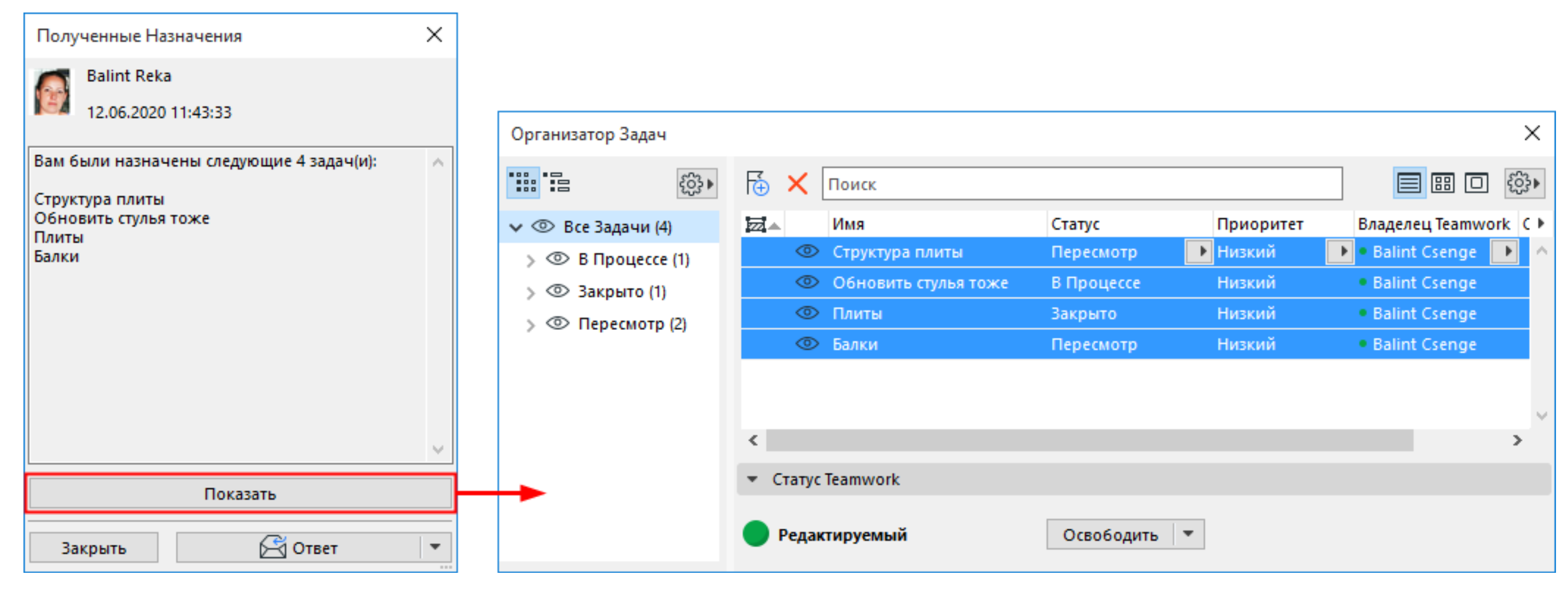Select the tile view layout icon
Screen dimensions: 1568x589
[x=1442, y=183]
